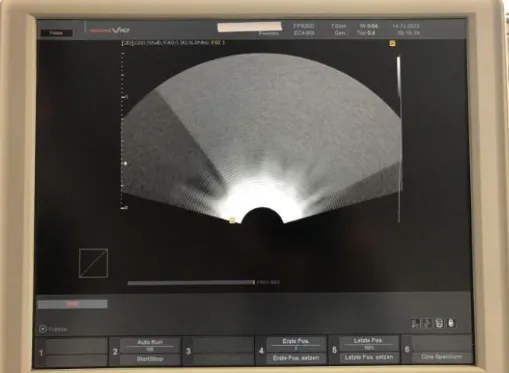Click the Voluson logo in the header
Screen dimensions: 509x373
(110, 30)
